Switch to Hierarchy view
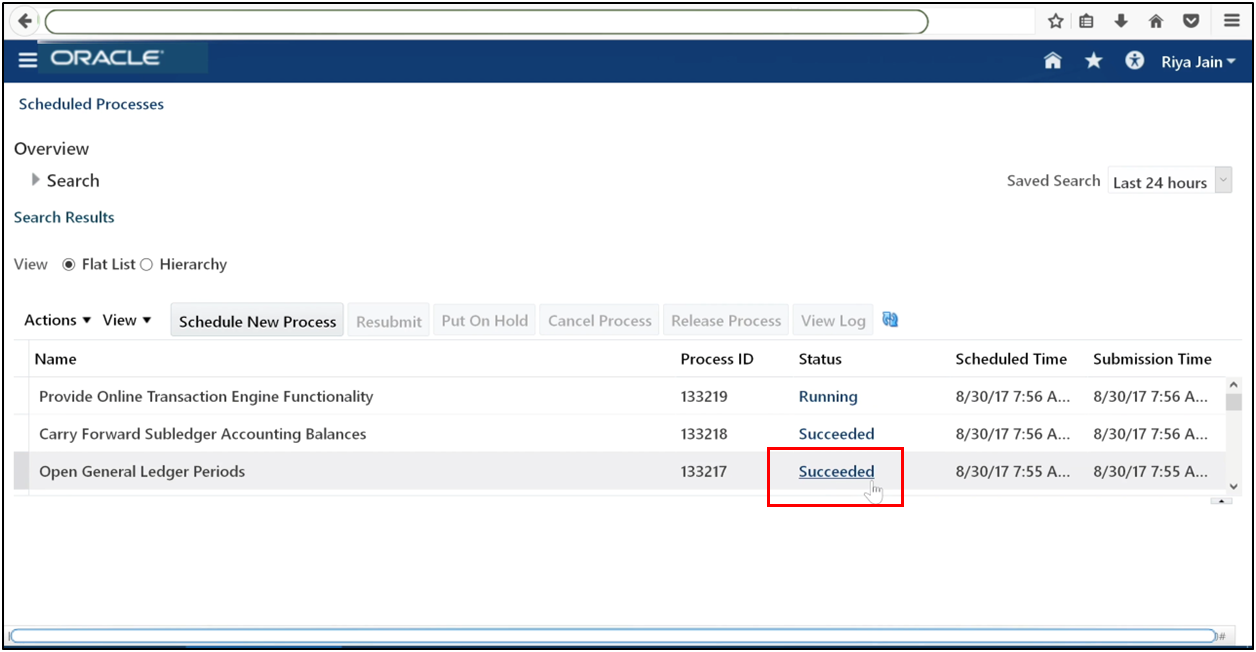This screenshot has height=652, width=1256. (x=145, y=264)
